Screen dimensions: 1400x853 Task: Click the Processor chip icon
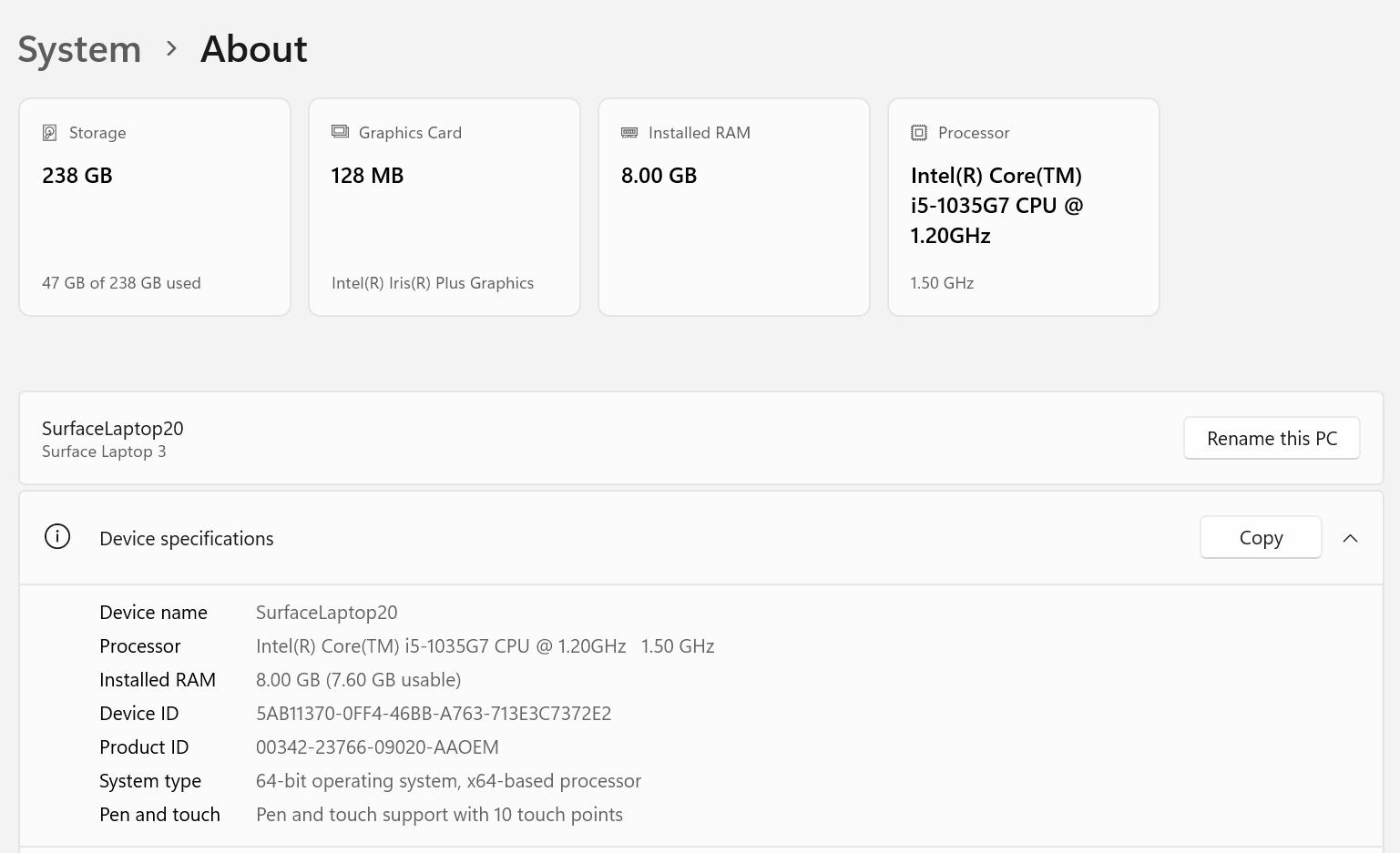click(919, 133)
